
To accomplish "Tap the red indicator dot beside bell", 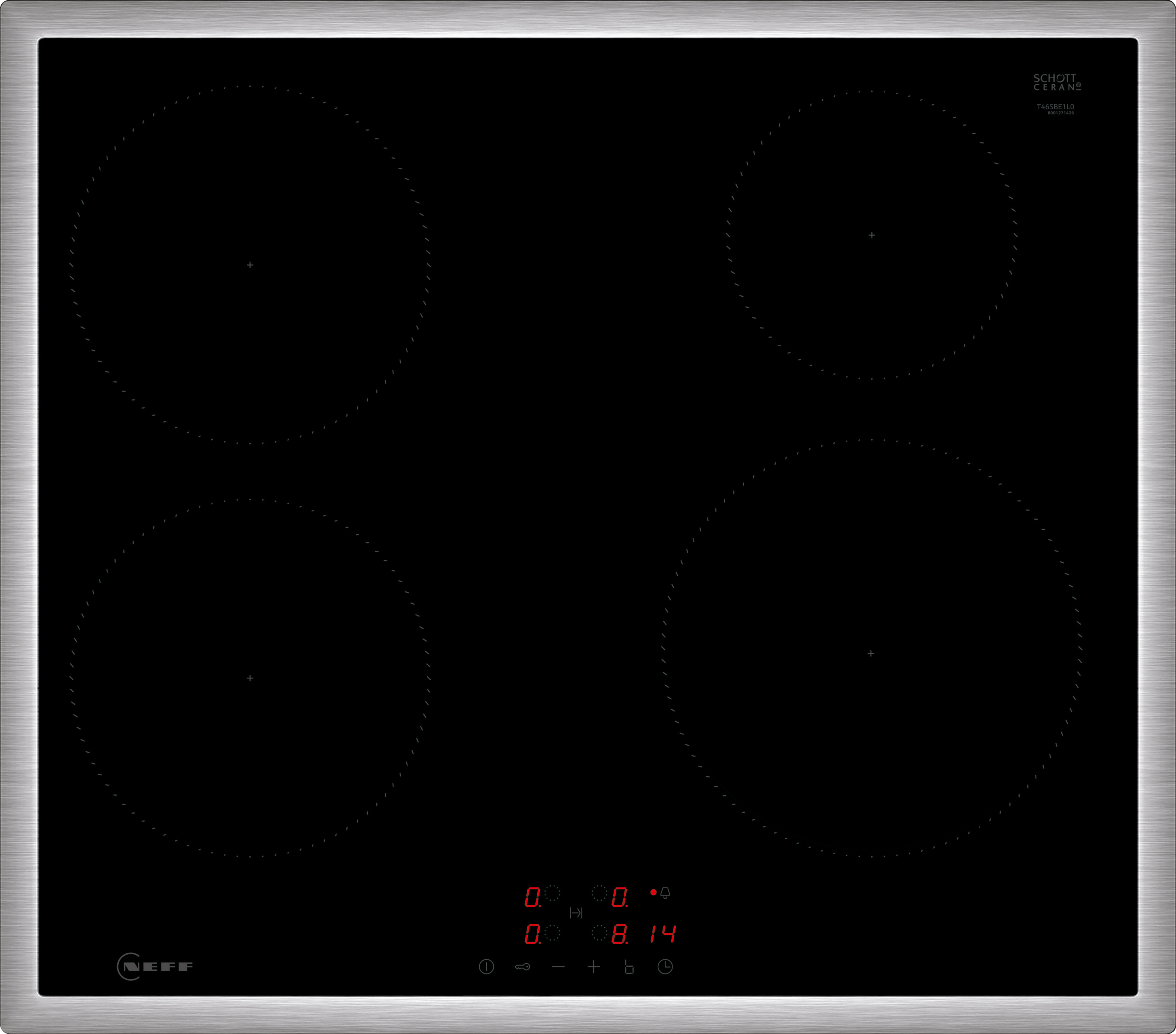I will (x=653, y=892).
